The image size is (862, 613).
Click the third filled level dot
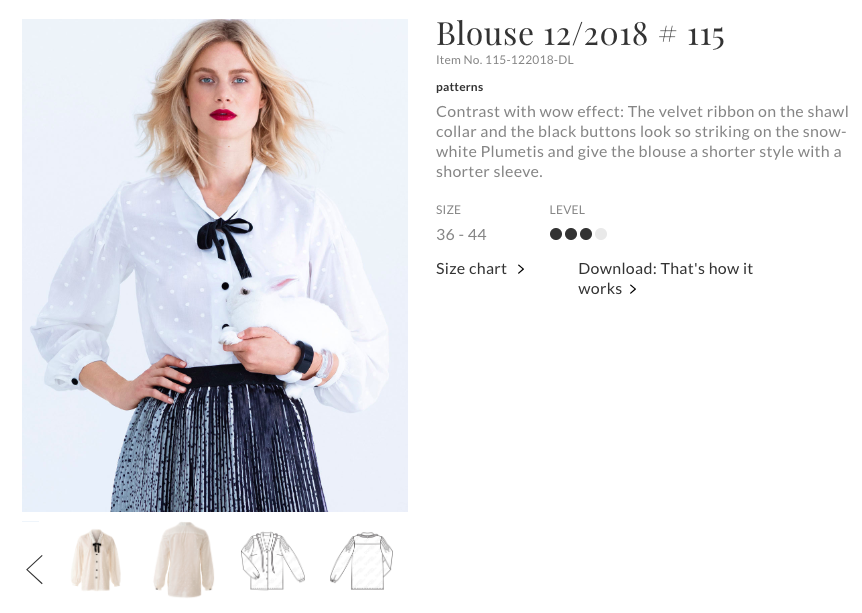[x=586, y=235]
